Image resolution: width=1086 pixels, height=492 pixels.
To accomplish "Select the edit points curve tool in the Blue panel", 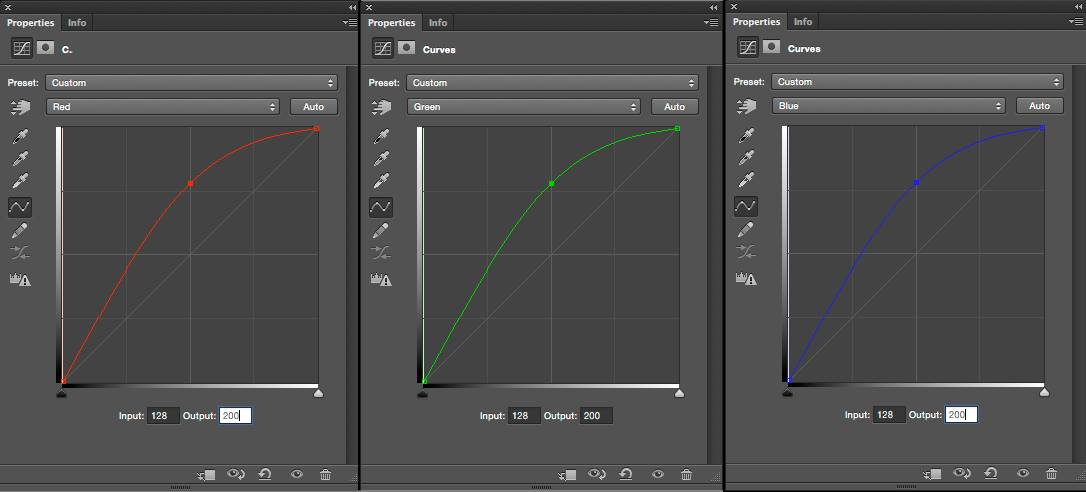I will tap(746, 206).
